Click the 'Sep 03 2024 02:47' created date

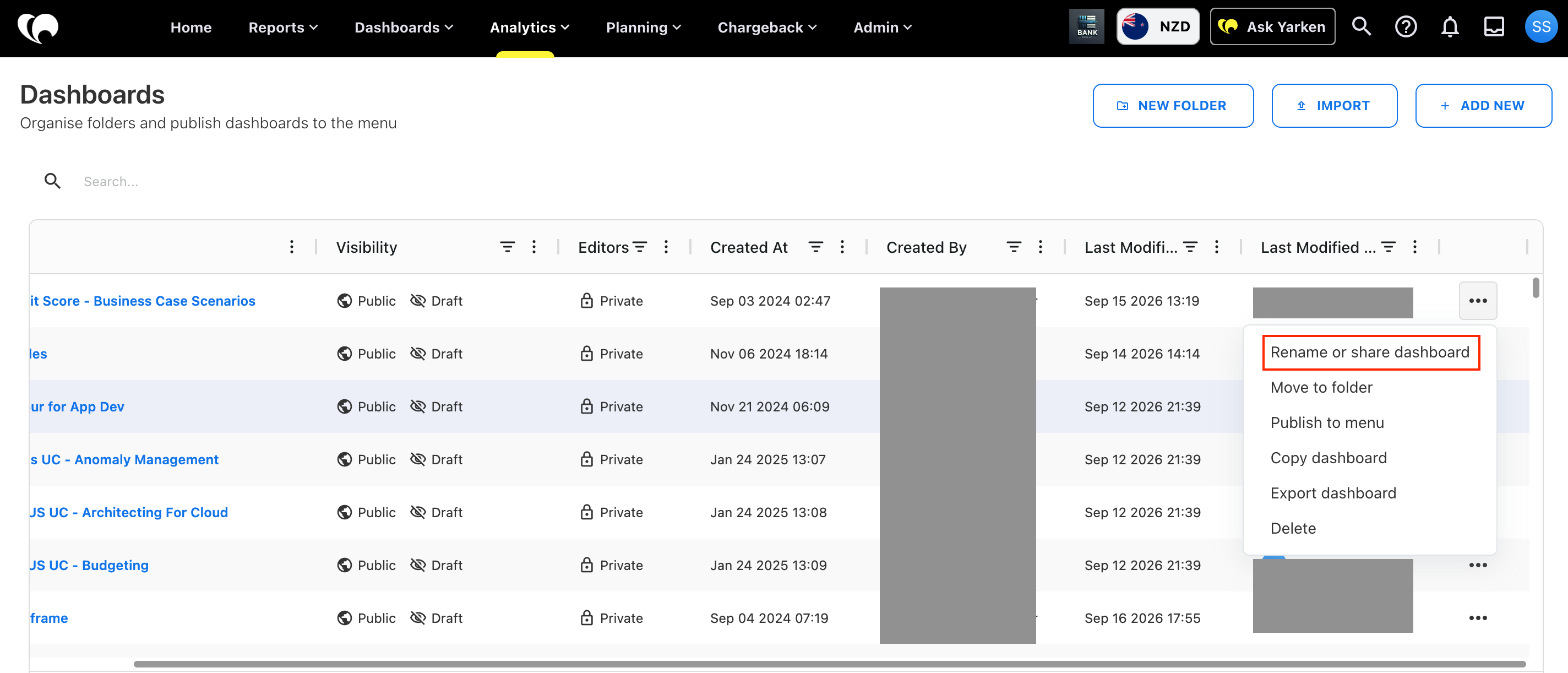[x=770, y=301]
